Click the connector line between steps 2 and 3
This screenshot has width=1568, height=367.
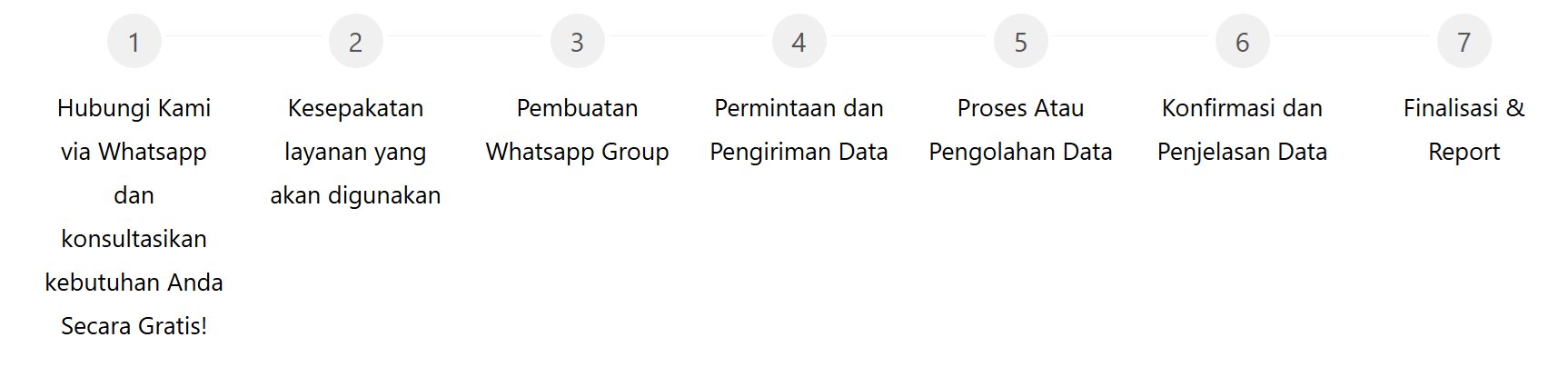467,36
